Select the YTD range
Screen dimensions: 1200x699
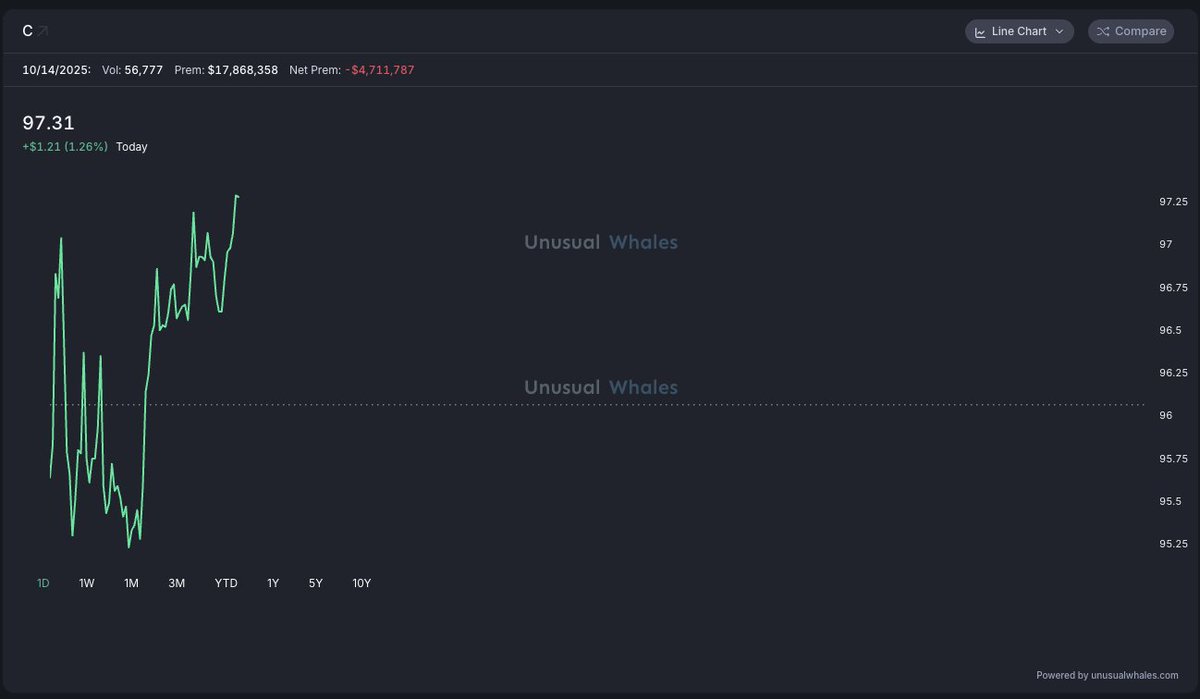(226, 583)
